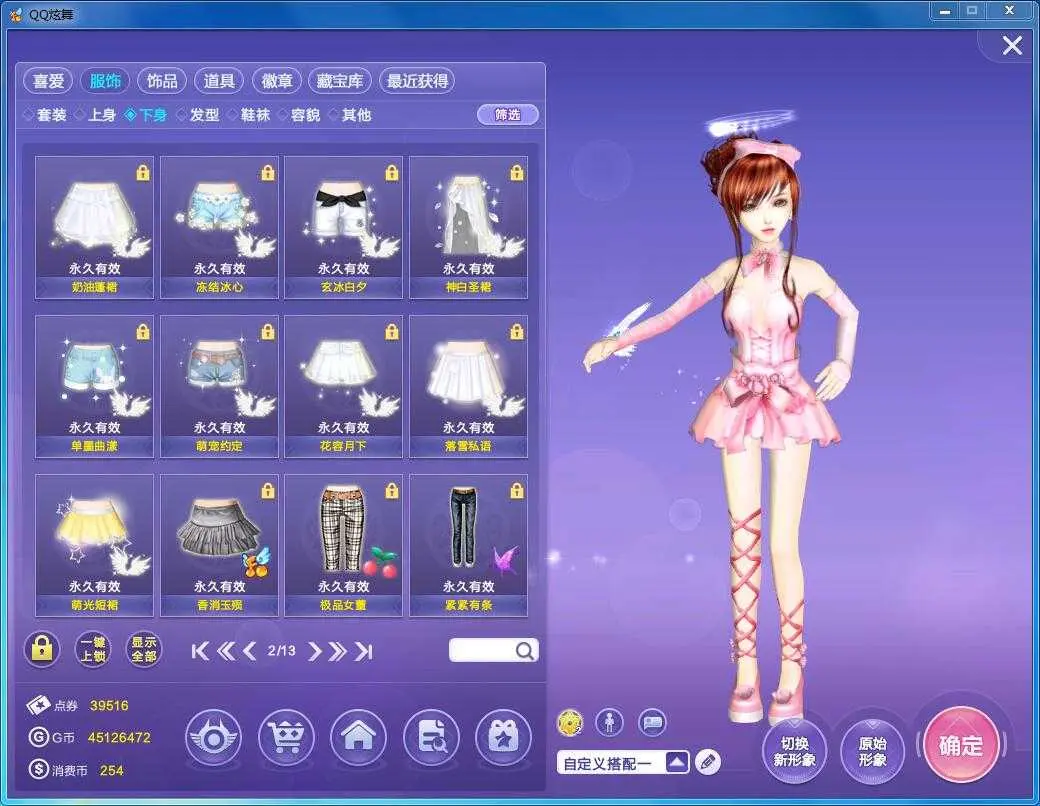
Task: Open the shopping cart mall icon
Action: coord(286,738)
